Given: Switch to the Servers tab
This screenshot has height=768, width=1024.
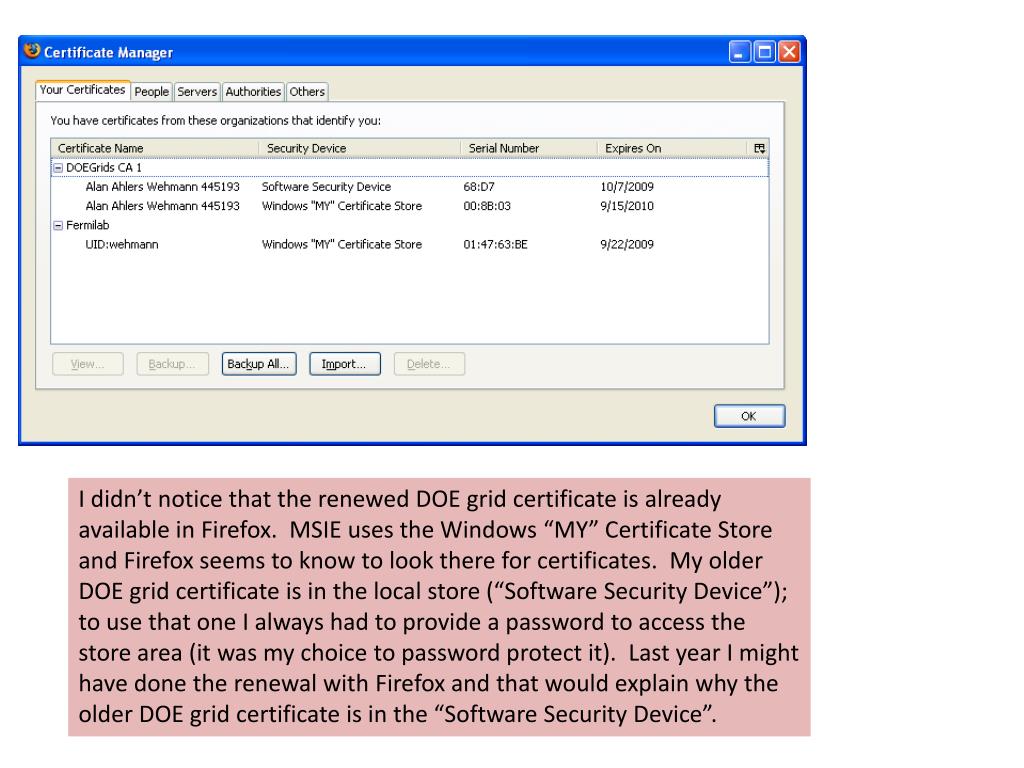Looking at the screenshot, I should [x=197, y=92].
